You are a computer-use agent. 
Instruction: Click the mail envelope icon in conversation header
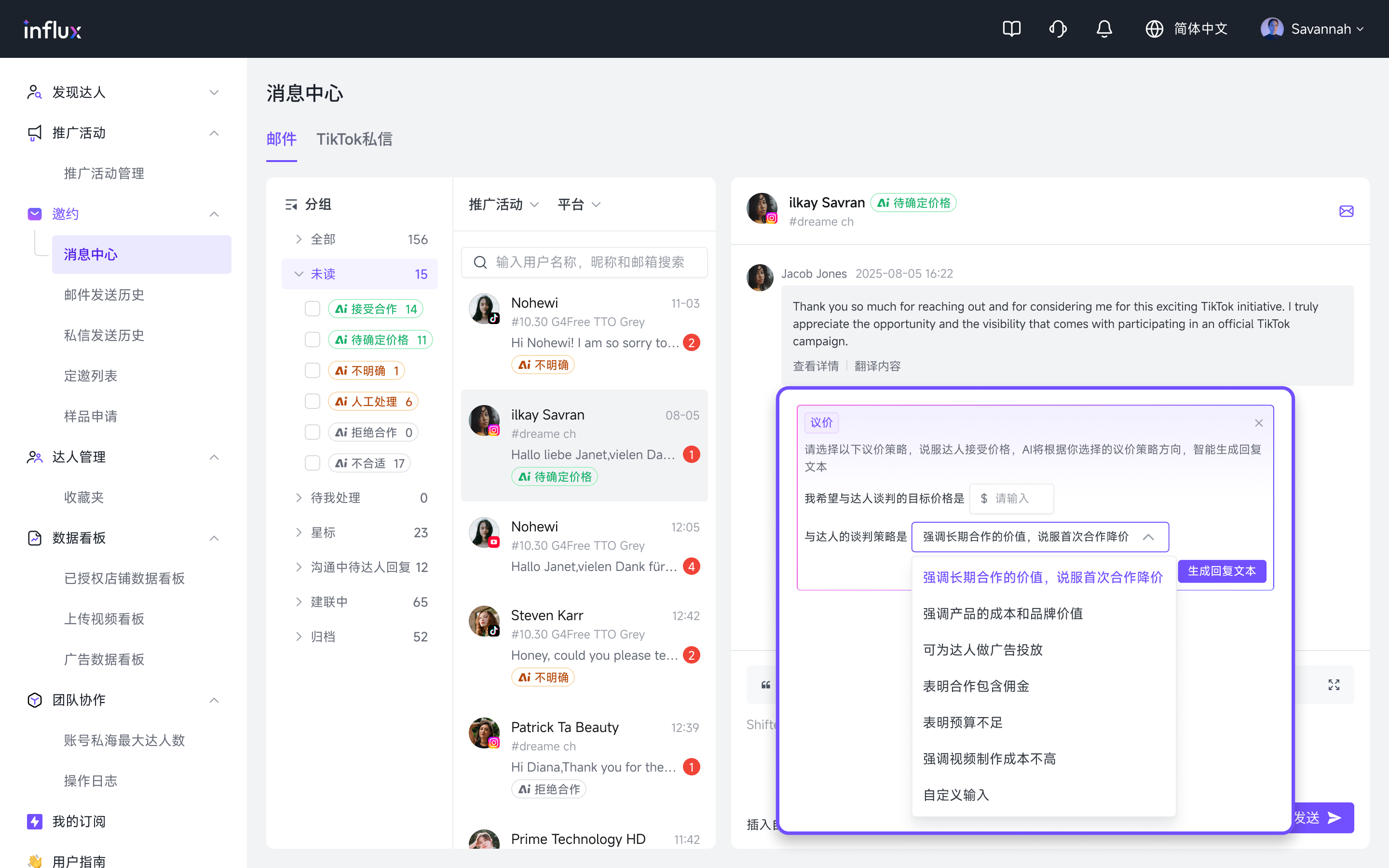1346,211
